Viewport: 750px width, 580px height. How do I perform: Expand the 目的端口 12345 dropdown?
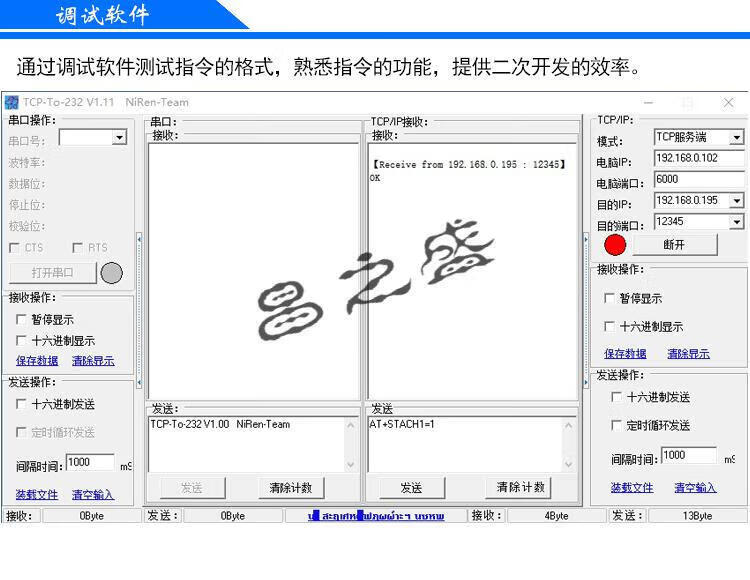[736, 222]
